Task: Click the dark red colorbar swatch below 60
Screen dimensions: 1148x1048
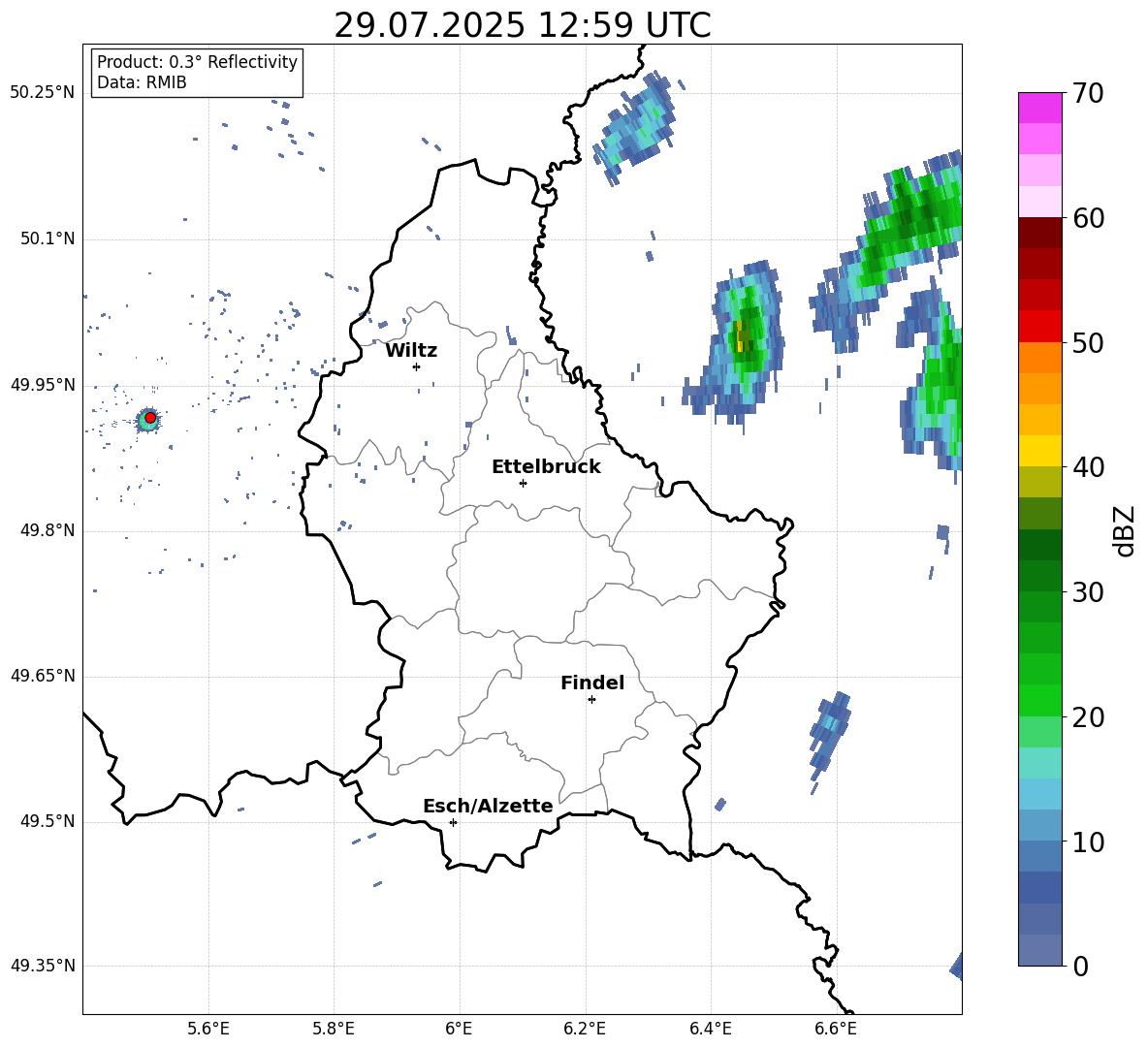Action: click(x=1039, y=233)
